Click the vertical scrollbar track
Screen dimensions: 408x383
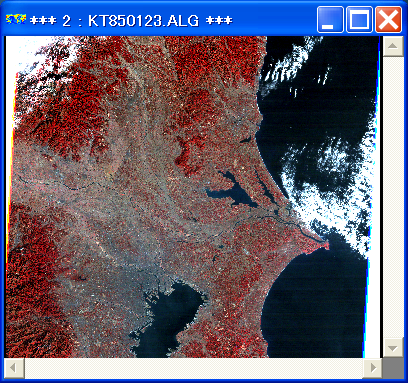[x=393, y=197]
